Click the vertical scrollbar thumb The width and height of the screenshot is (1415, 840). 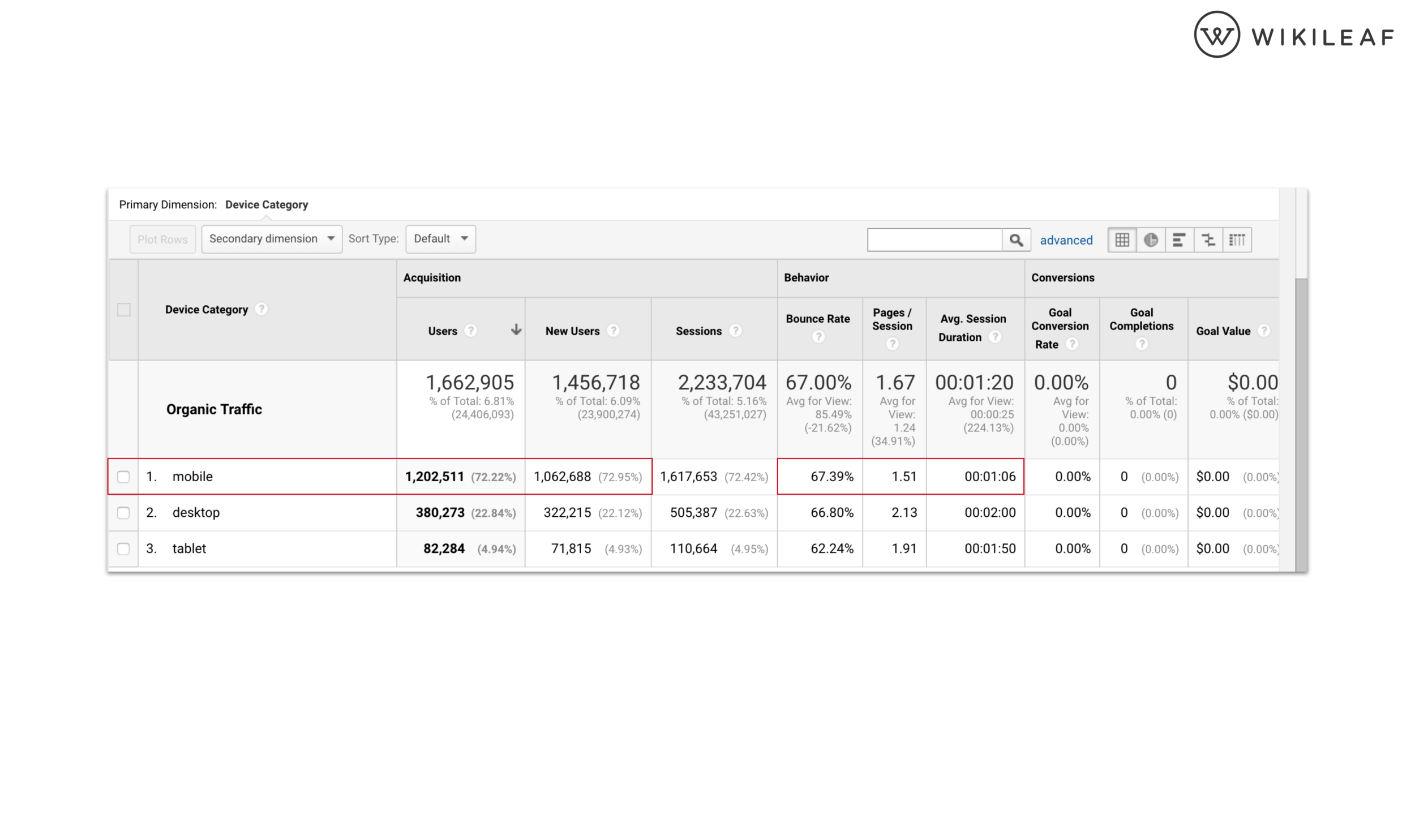[1301, 425]
